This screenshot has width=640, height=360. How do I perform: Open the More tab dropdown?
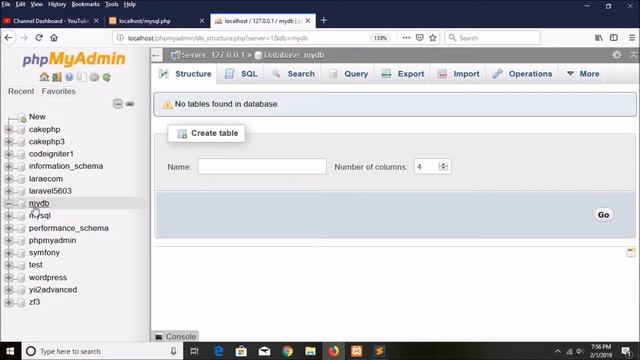click(583, 74)
